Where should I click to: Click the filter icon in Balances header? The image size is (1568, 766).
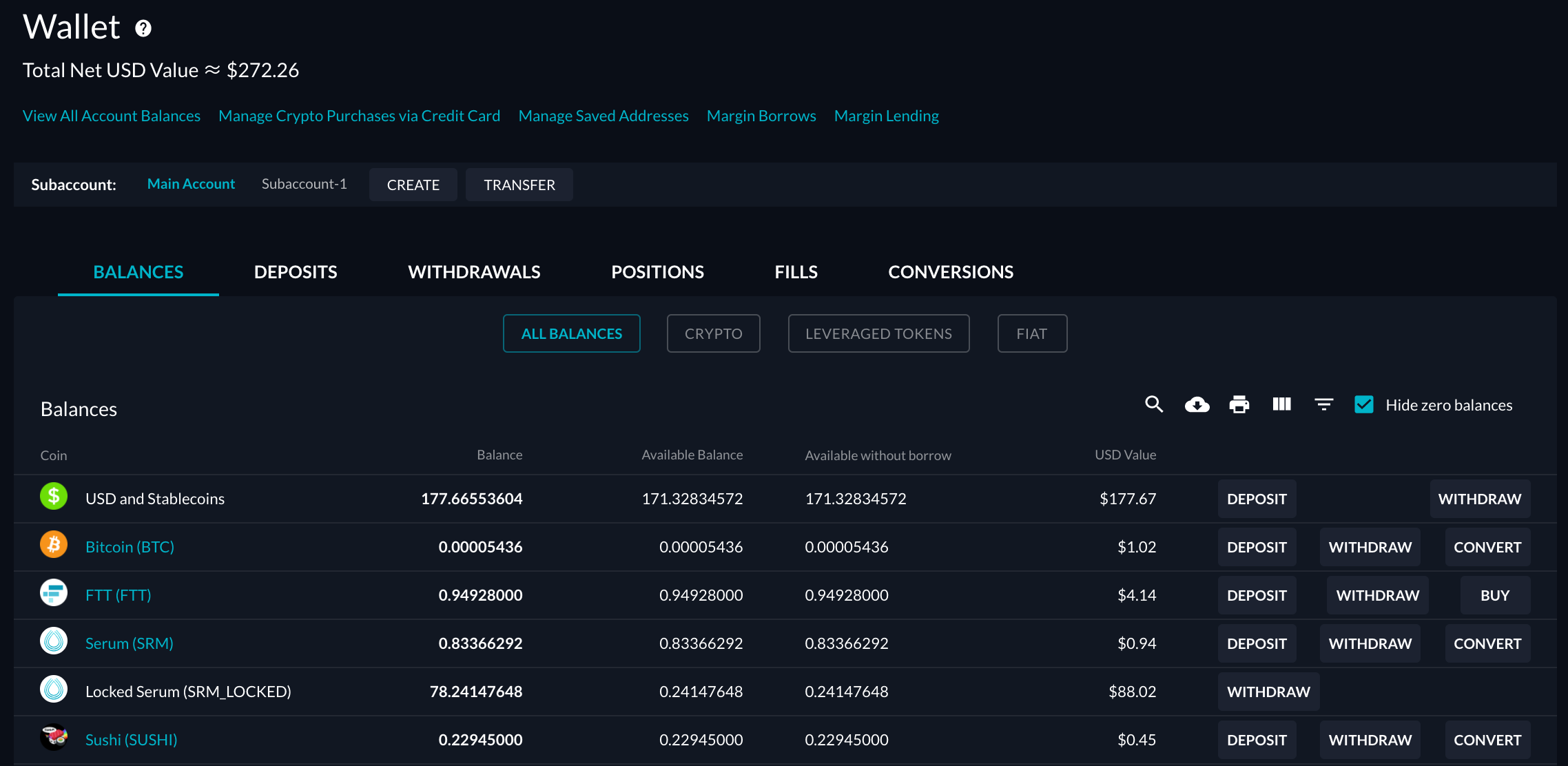click(x=1324, y=404)
